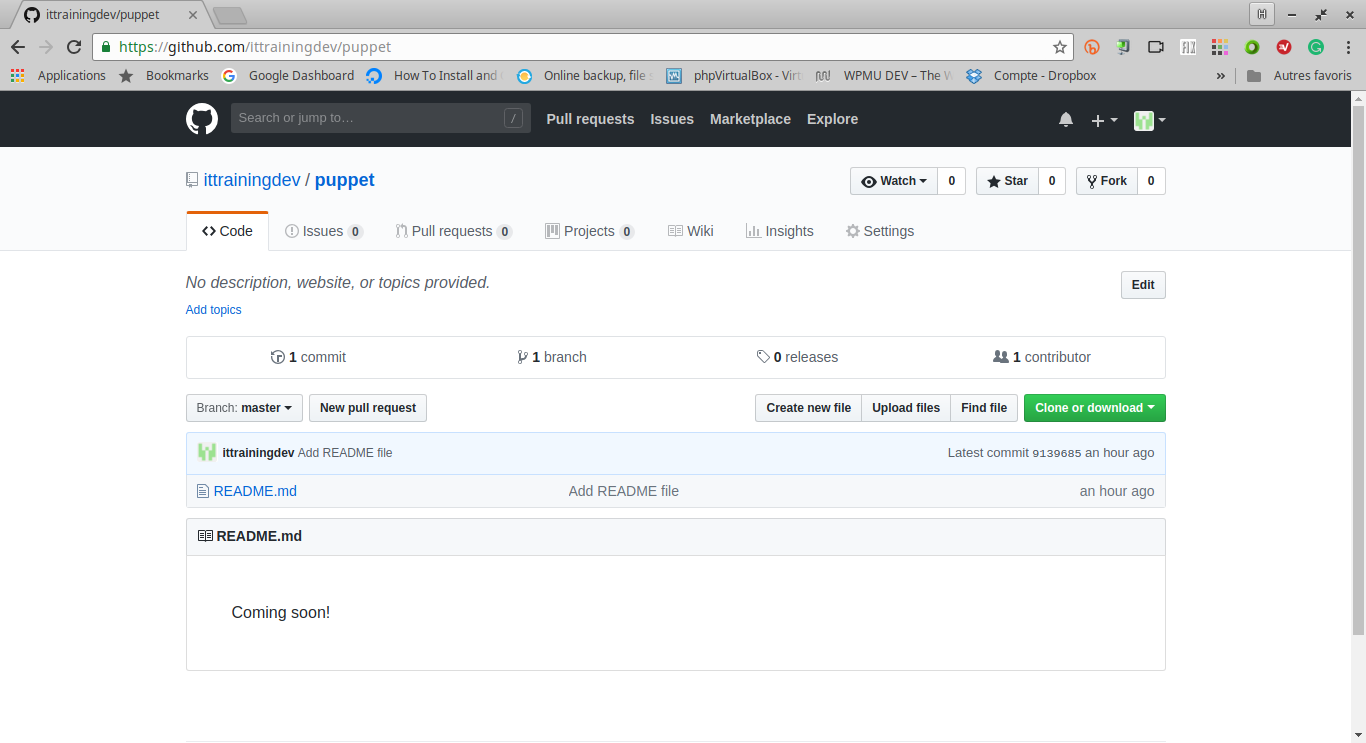
Task: View the 1 branch list
Action: [552, 357]
